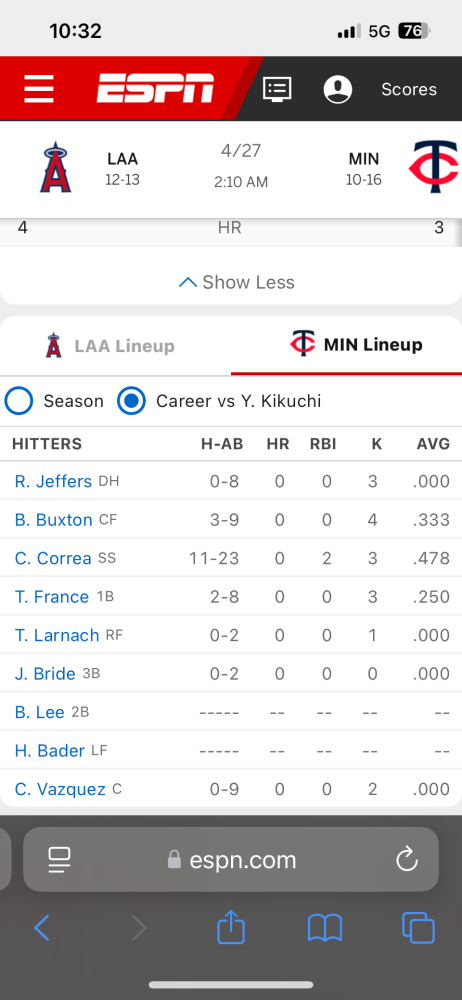Open the Scores link
This screenshot has height=1000, width=462.
pos(409,89)
